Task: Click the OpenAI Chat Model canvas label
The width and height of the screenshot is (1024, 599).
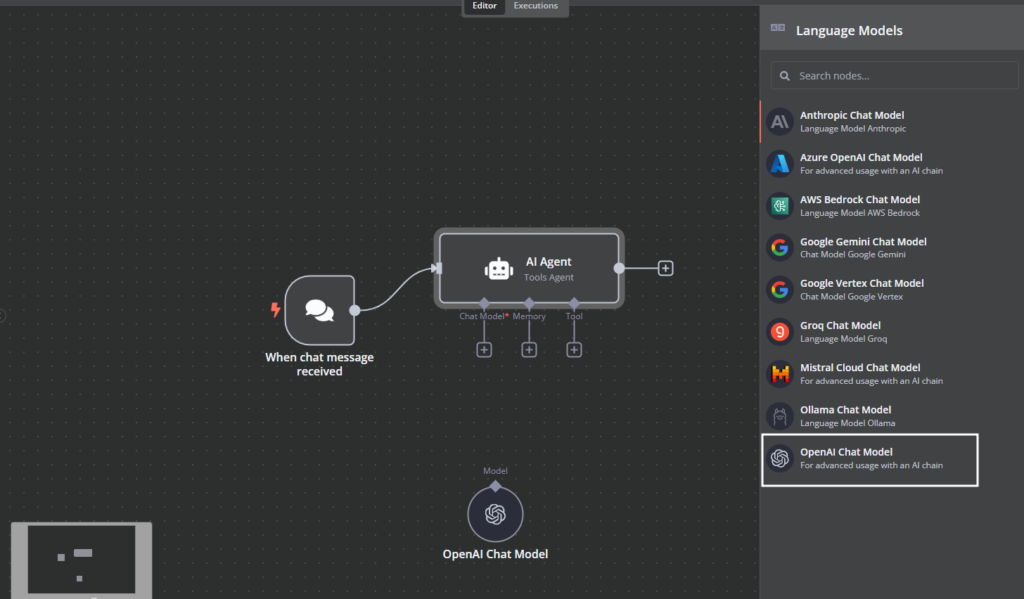Action: 495,554
